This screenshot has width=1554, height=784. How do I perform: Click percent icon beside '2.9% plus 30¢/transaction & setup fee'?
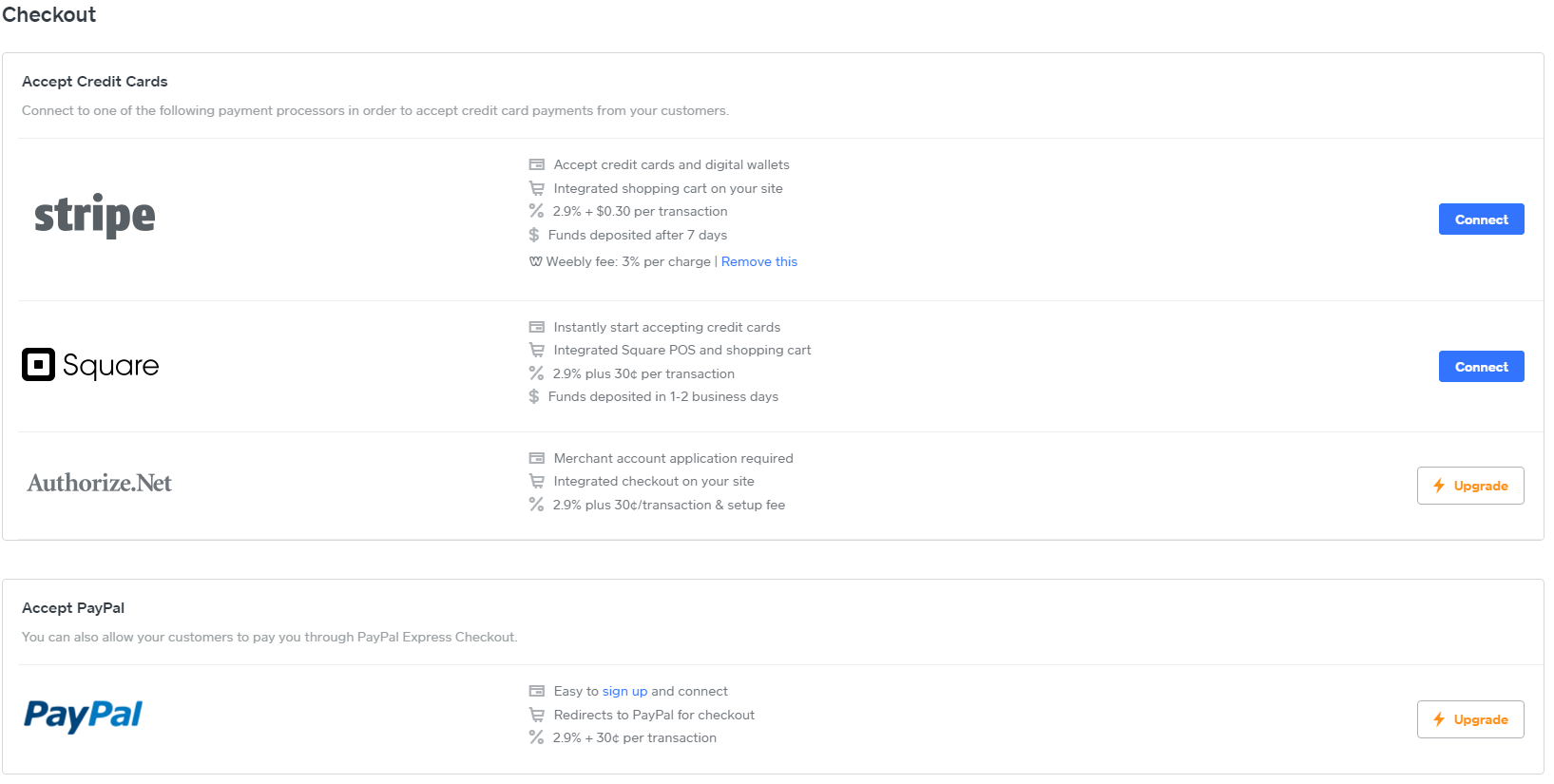[x=537, y=505]
